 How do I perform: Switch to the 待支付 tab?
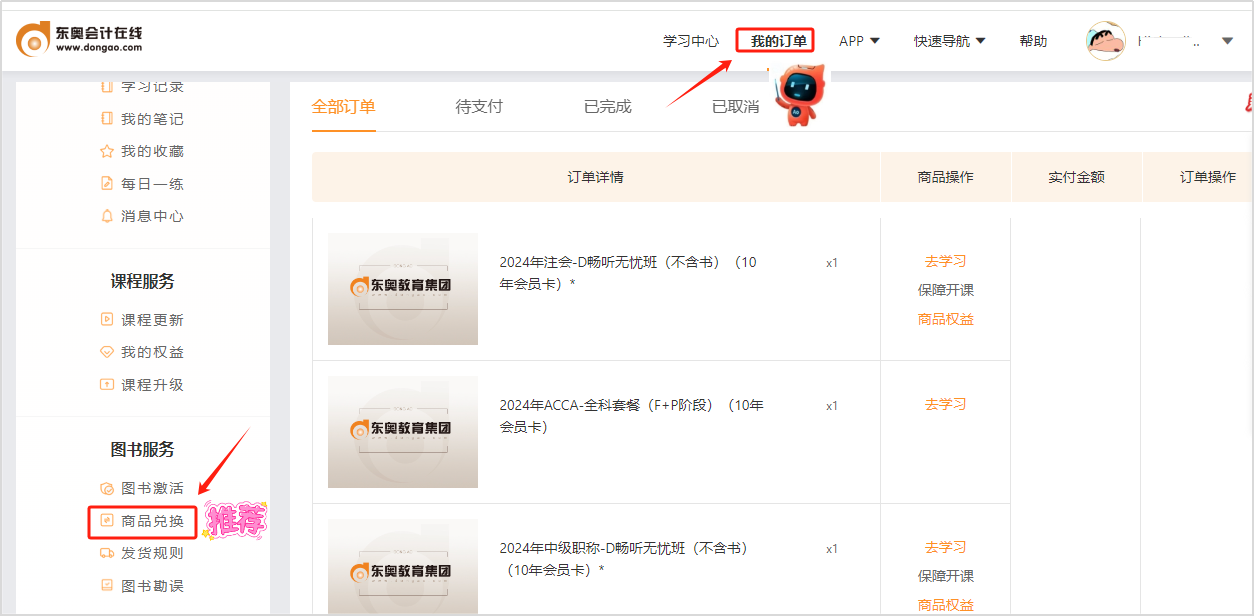pyautogui.click(x=479, y=107)
